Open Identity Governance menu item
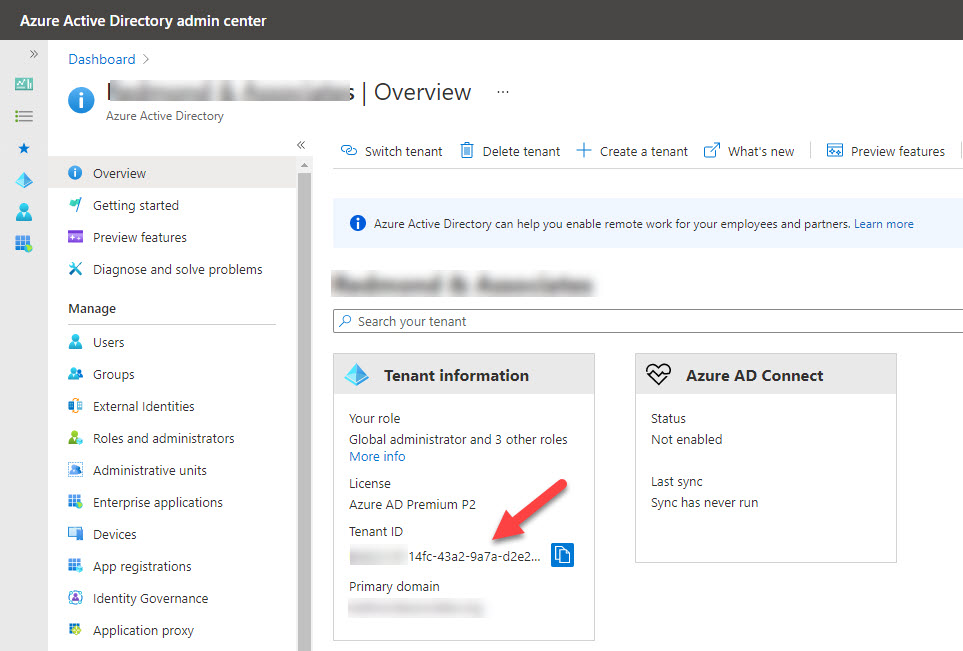 click(x=150, y=598)
